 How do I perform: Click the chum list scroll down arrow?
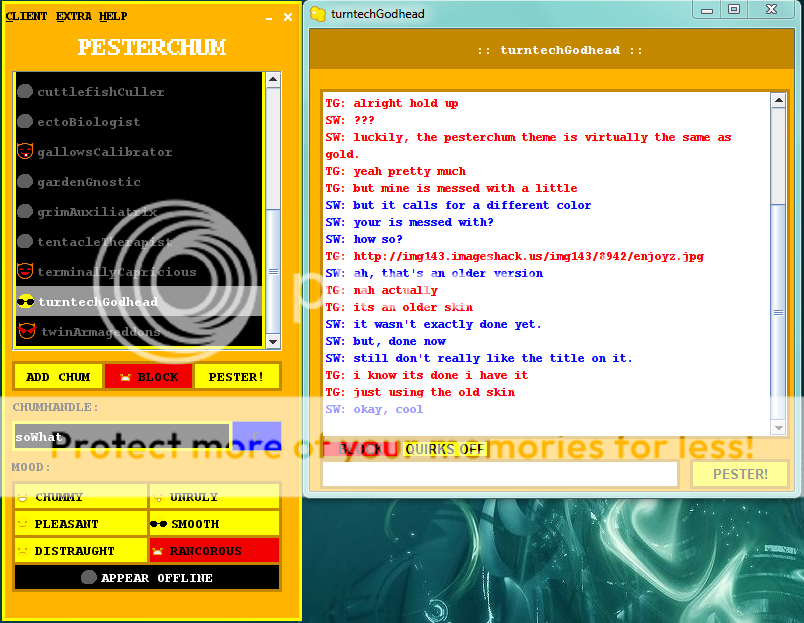pos(273,341)
